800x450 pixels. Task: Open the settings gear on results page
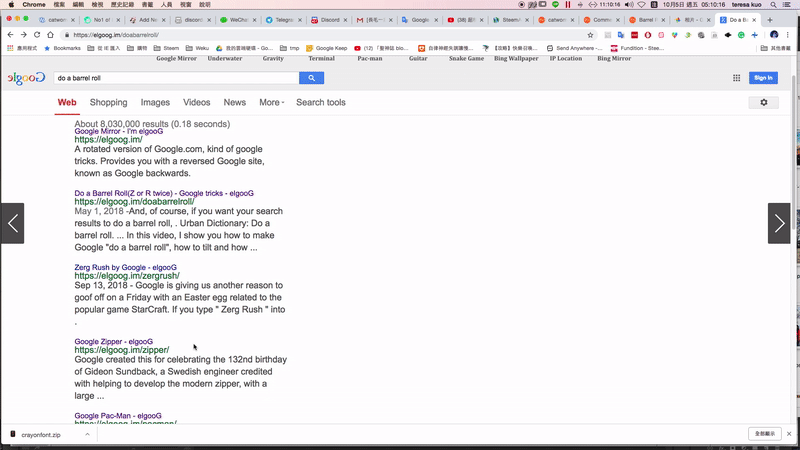click(763, 103)
